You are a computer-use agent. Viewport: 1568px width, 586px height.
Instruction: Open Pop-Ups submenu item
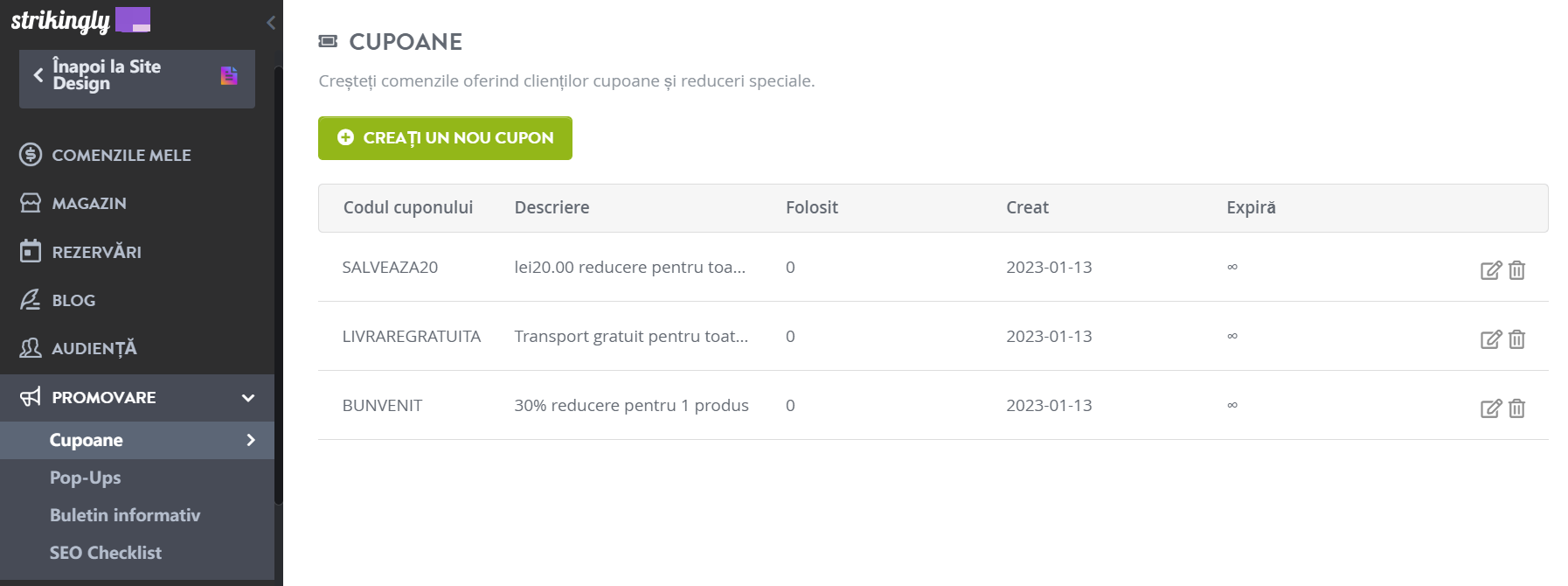(85, 478)
